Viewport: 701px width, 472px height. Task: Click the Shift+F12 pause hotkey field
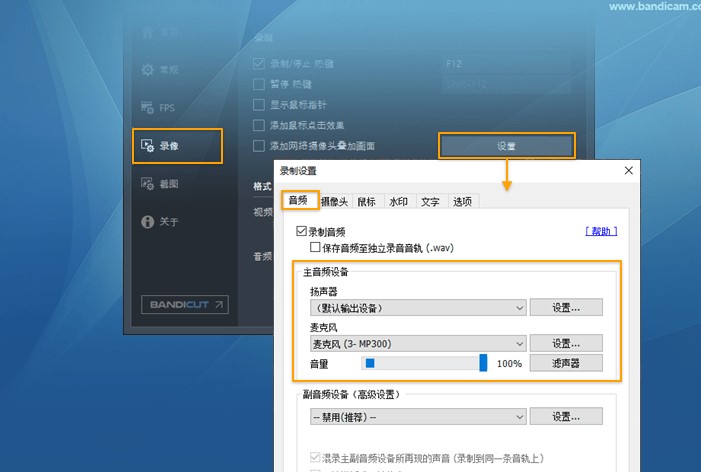[x=507, y=84]
